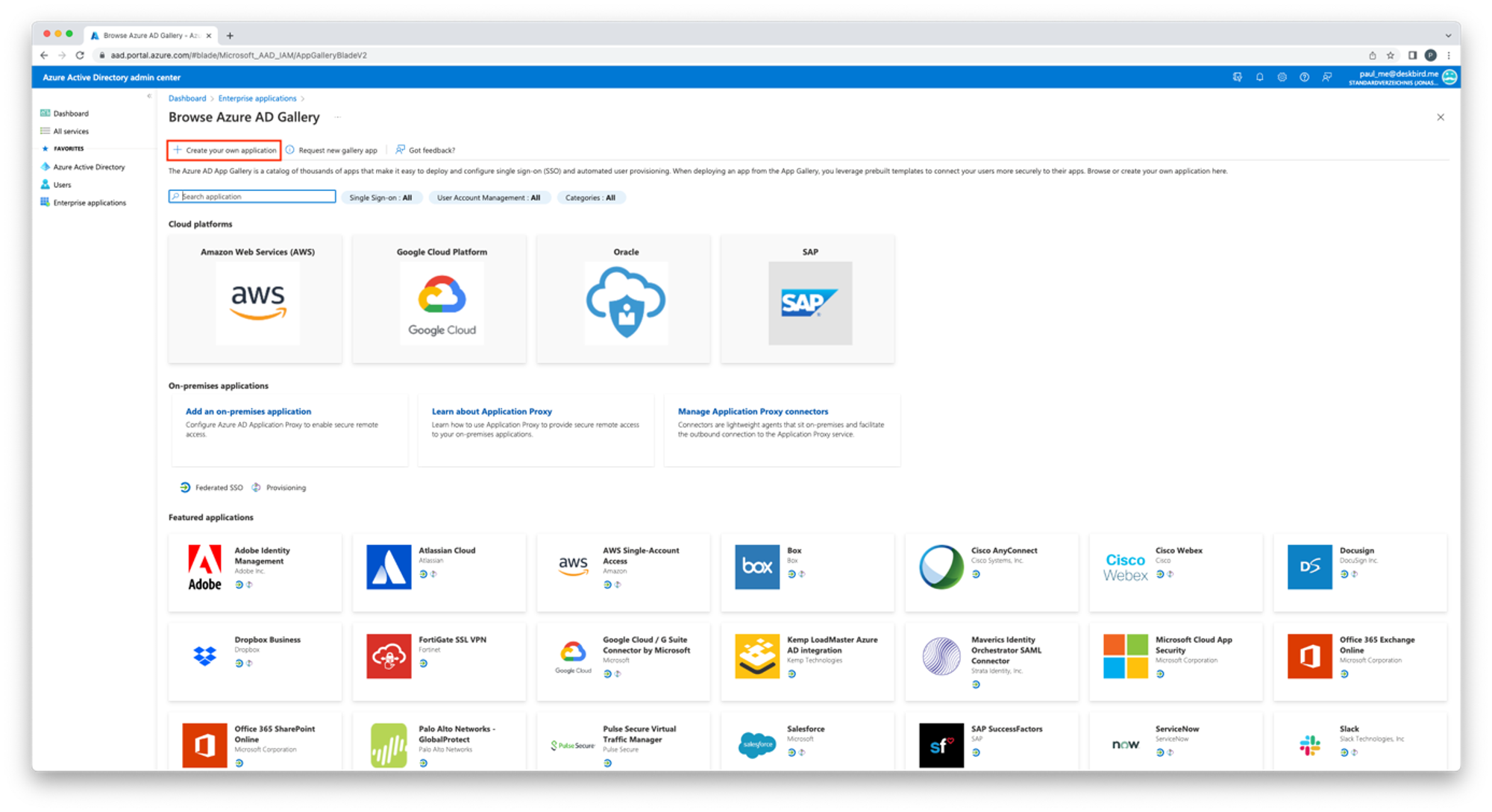Select the Google Cloud Platform tile
This screenshot has height=812, width=1492.
point(440,300)
